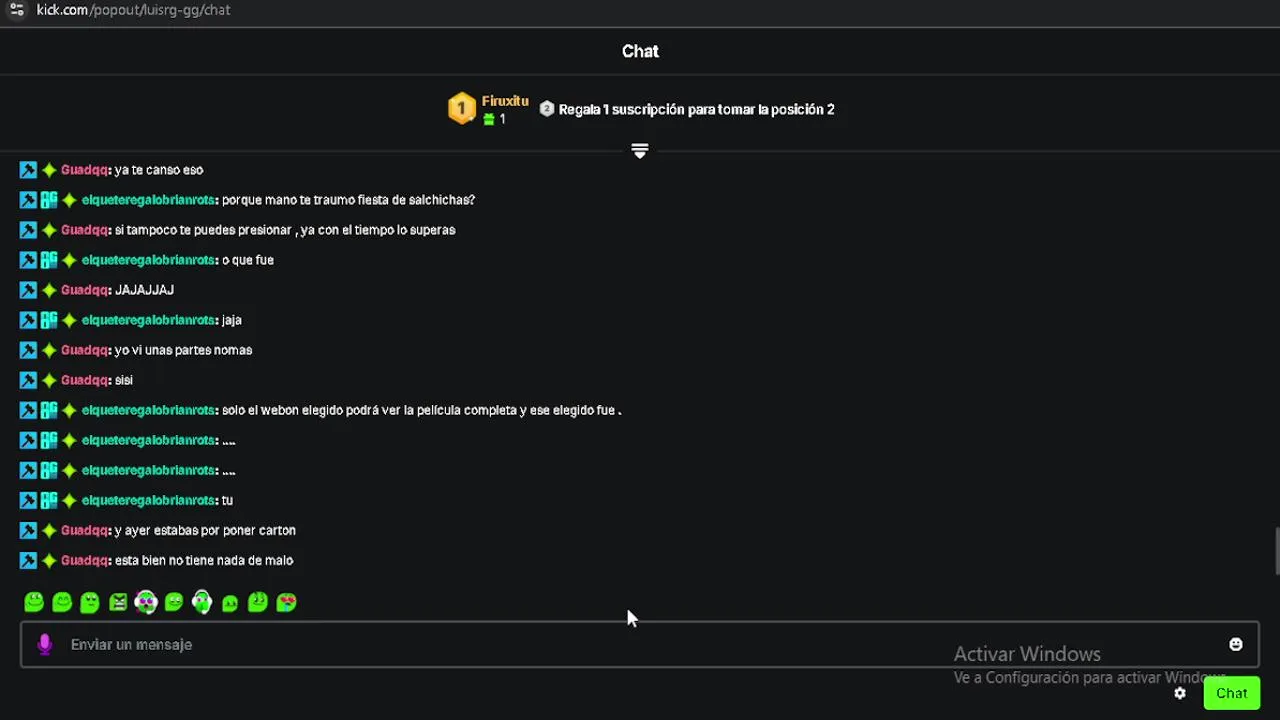This screenshot has height=720, width=1280.
Task: Click username Guadqq on the 'JAJAJJAJ' message
Action: [x=84, y=290]
